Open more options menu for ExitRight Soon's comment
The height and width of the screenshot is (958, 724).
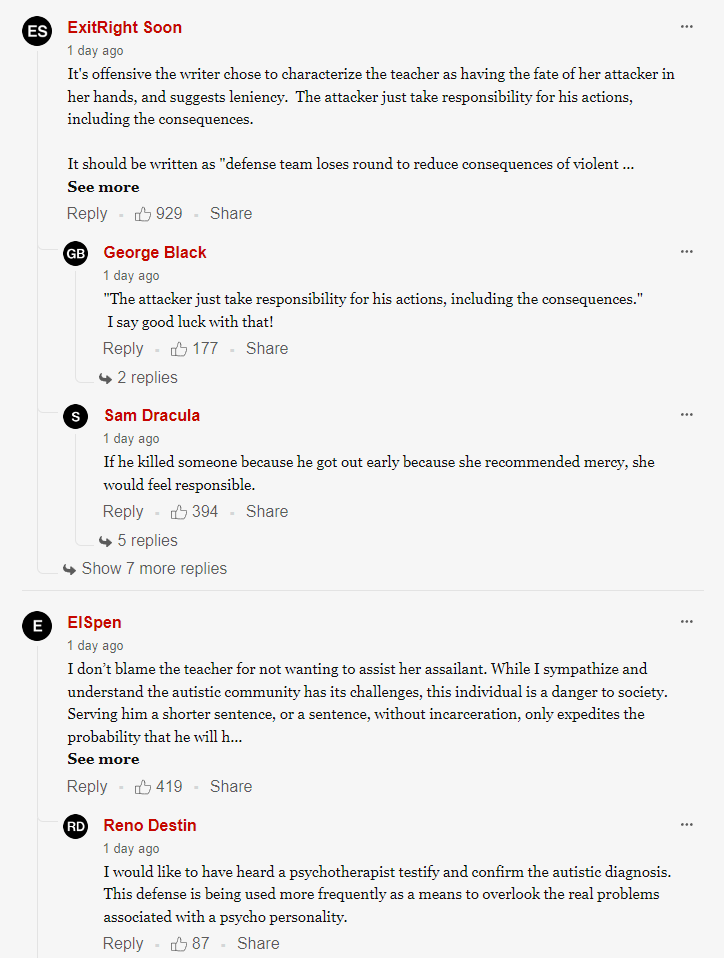[687, 27]
